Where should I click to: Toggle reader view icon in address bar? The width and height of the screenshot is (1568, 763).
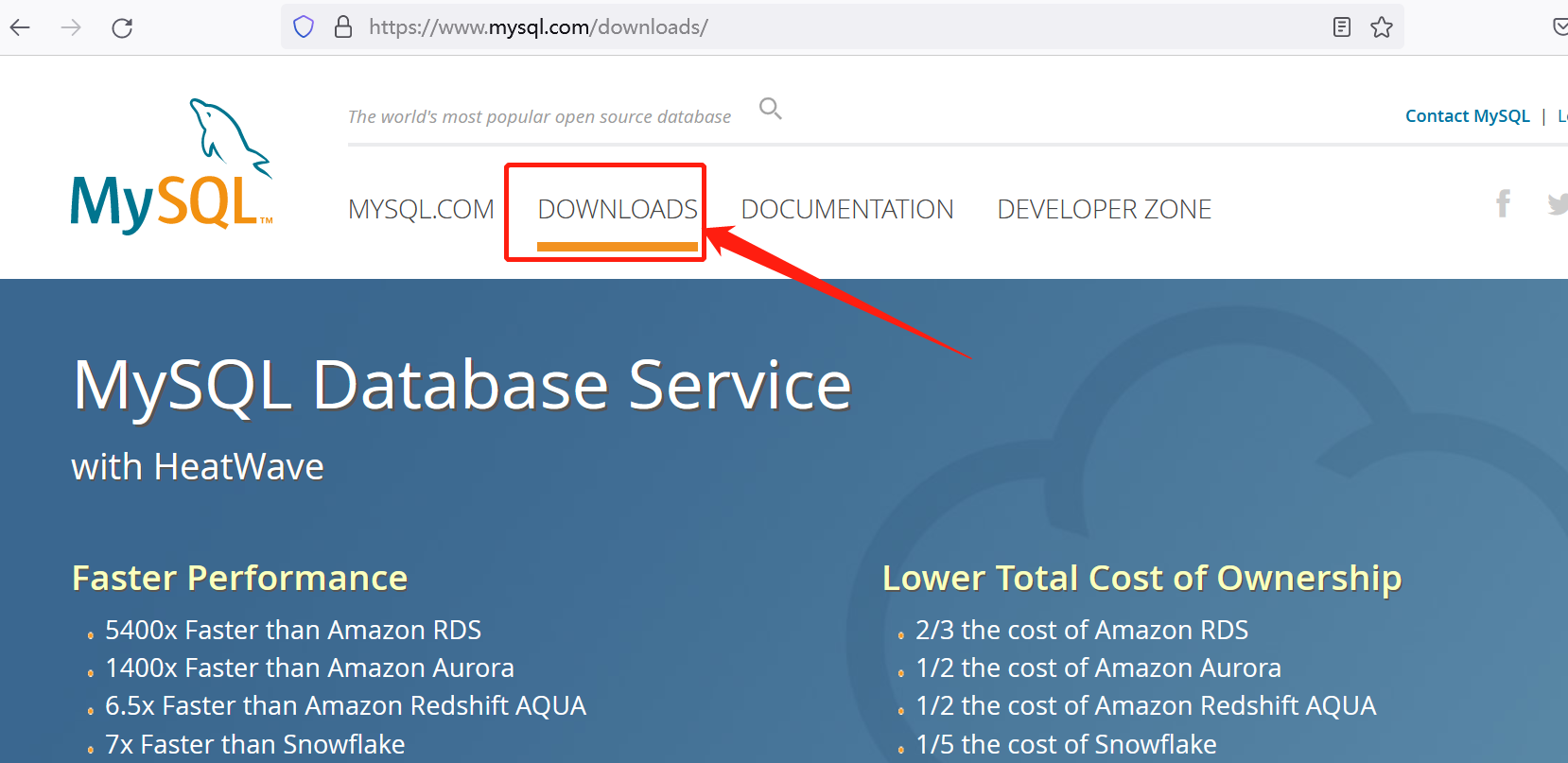(1342, 26)
